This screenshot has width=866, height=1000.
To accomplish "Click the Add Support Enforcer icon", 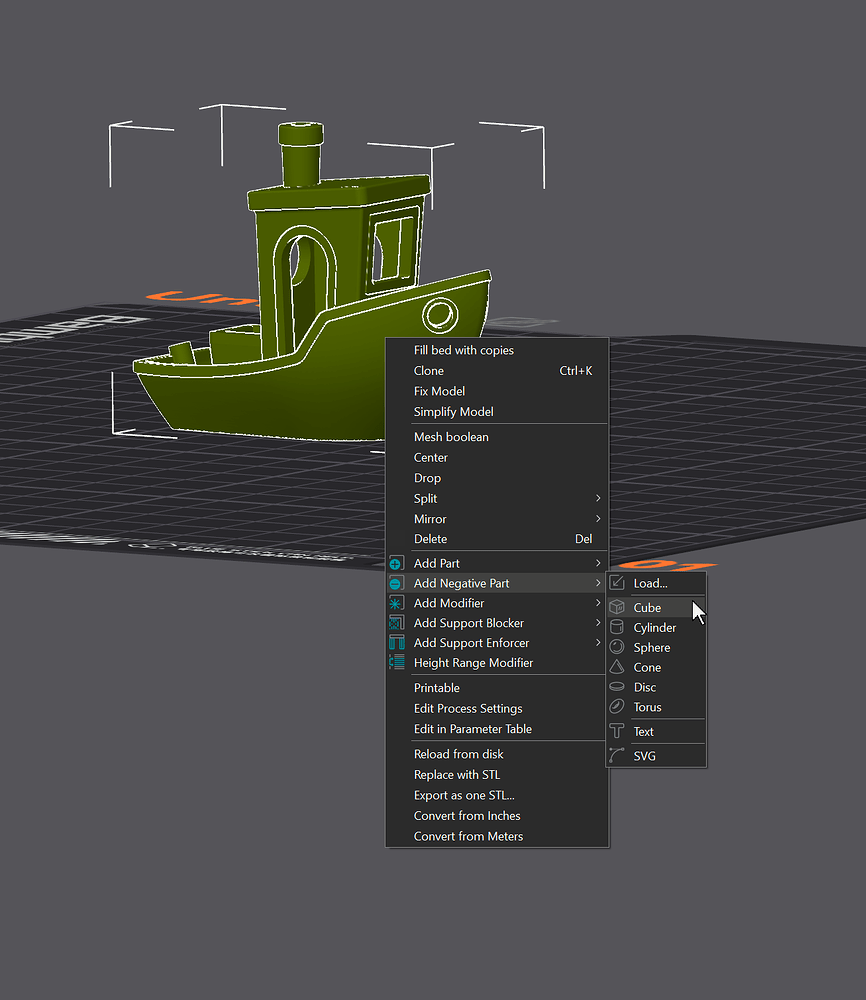I will coord(396,642).
